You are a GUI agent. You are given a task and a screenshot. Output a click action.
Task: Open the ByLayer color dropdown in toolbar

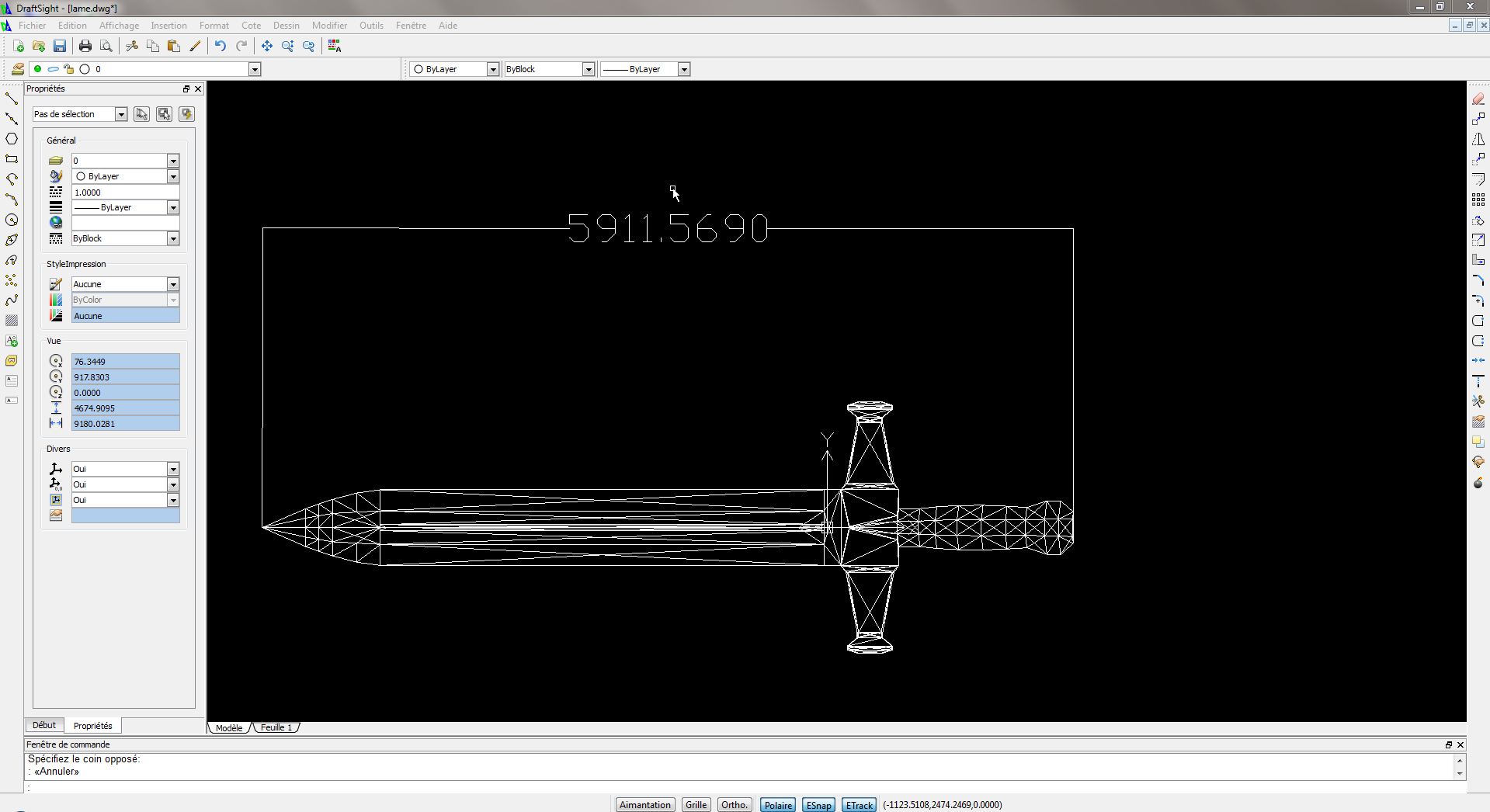coord(492,69)
